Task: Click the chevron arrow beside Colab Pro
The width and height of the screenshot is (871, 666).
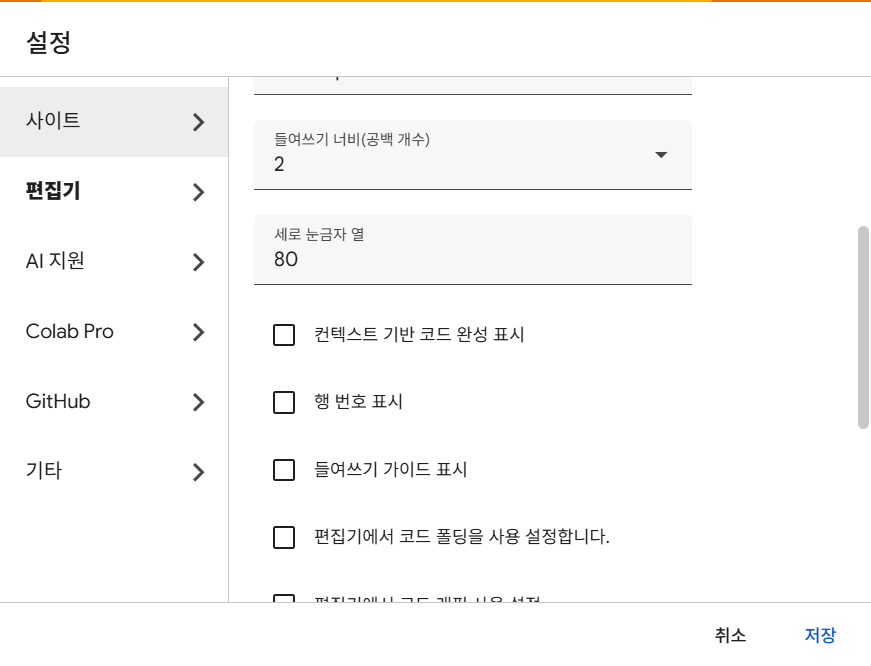Action: point(198,332)
